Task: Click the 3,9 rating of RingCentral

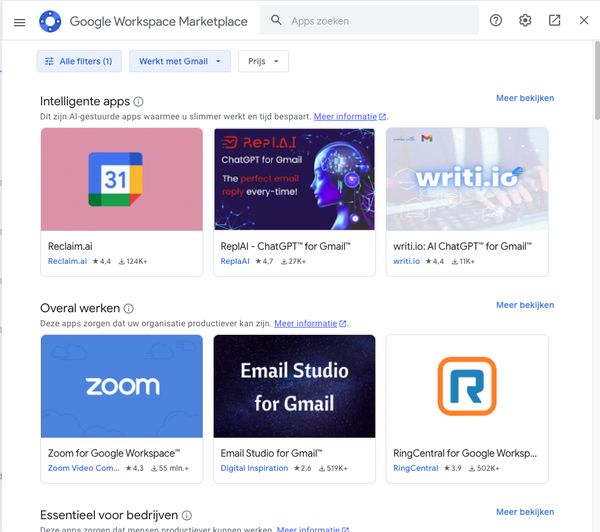Action: 452,468
